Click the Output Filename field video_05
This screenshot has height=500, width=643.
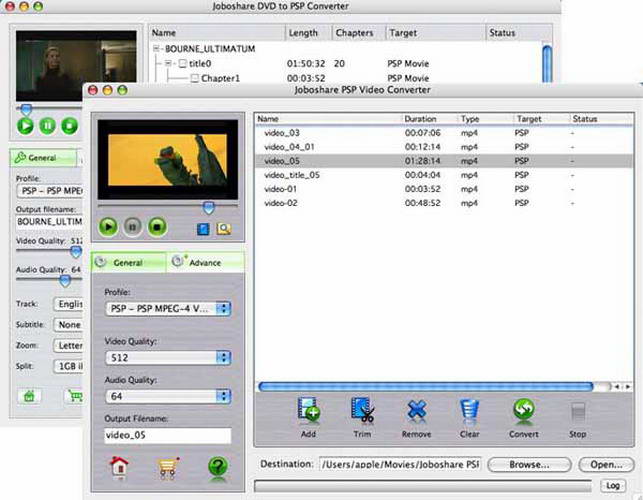point(168,435)
